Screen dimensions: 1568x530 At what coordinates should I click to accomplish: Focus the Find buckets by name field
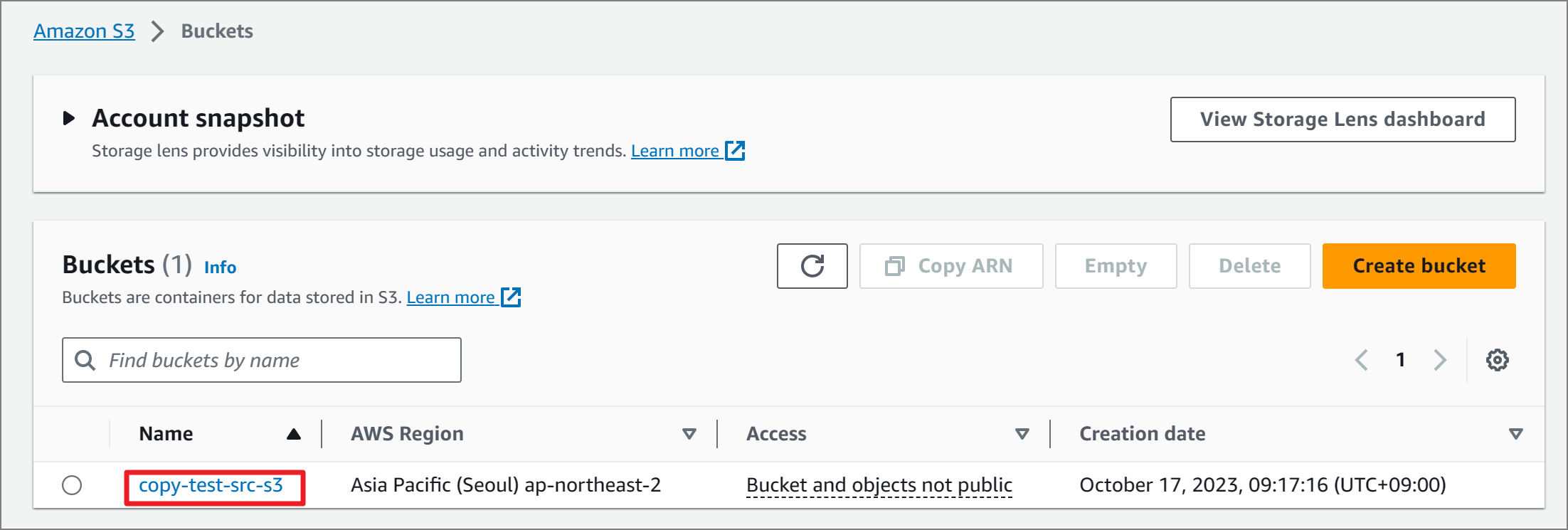coord(262,360)
